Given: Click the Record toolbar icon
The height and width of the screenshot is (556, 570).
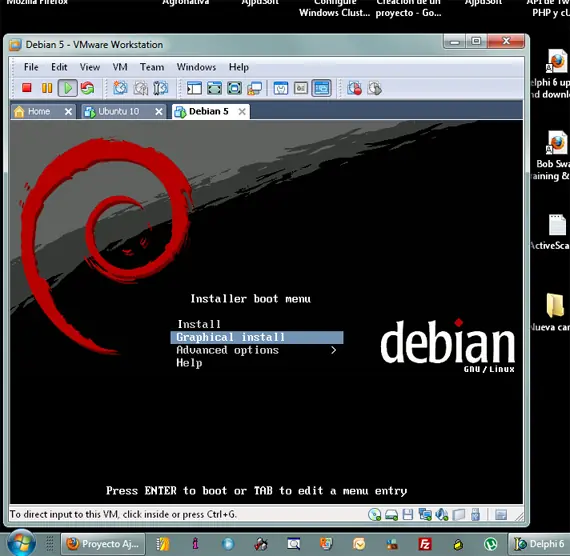Looking at the screenshot, I should 354,88.
